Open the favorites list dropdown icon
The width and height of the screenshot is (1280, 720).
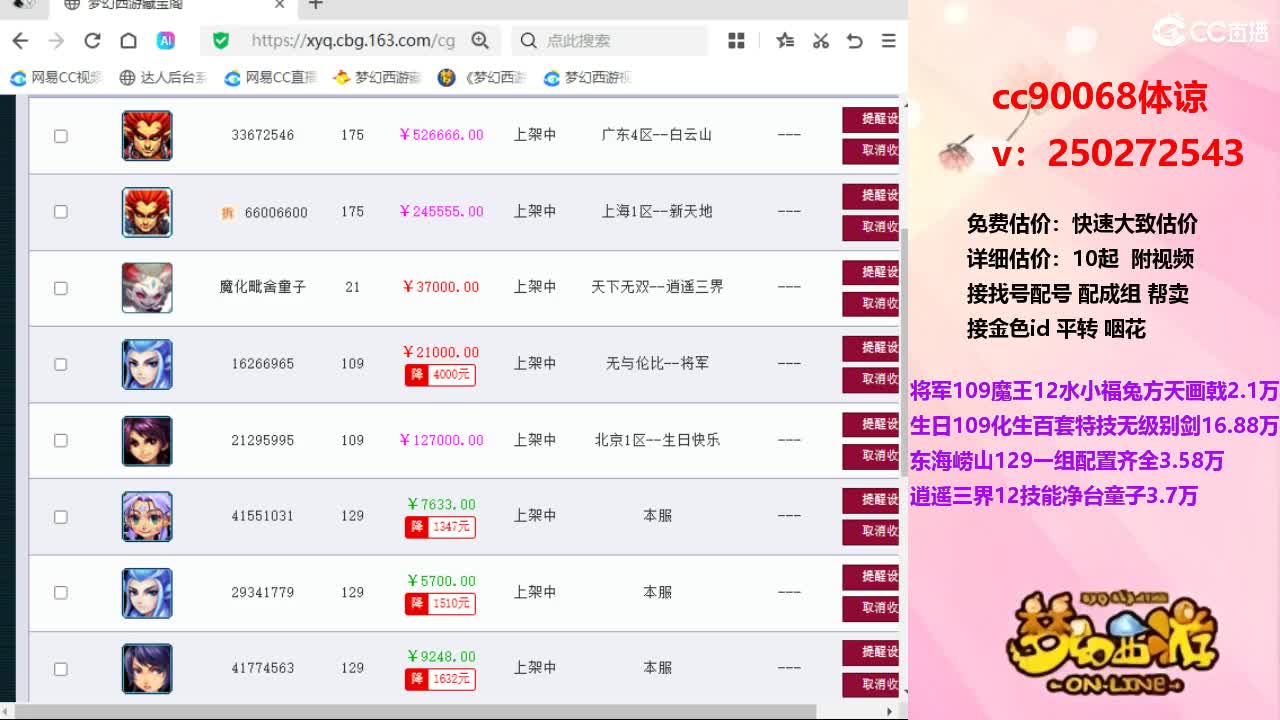[x=786, y=41]
